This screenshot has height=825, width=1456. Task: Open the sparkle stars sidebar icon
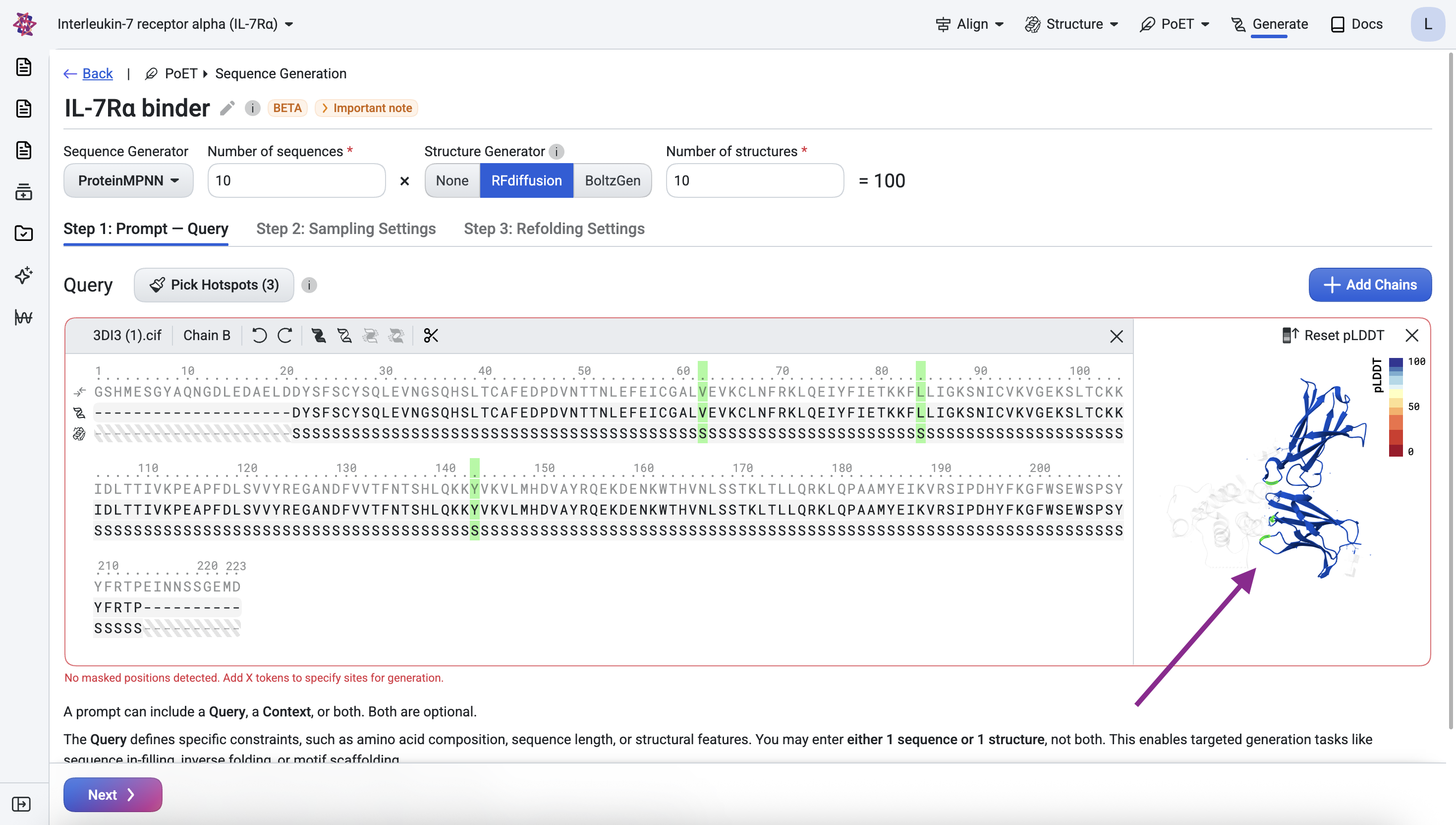pos(24,275)
